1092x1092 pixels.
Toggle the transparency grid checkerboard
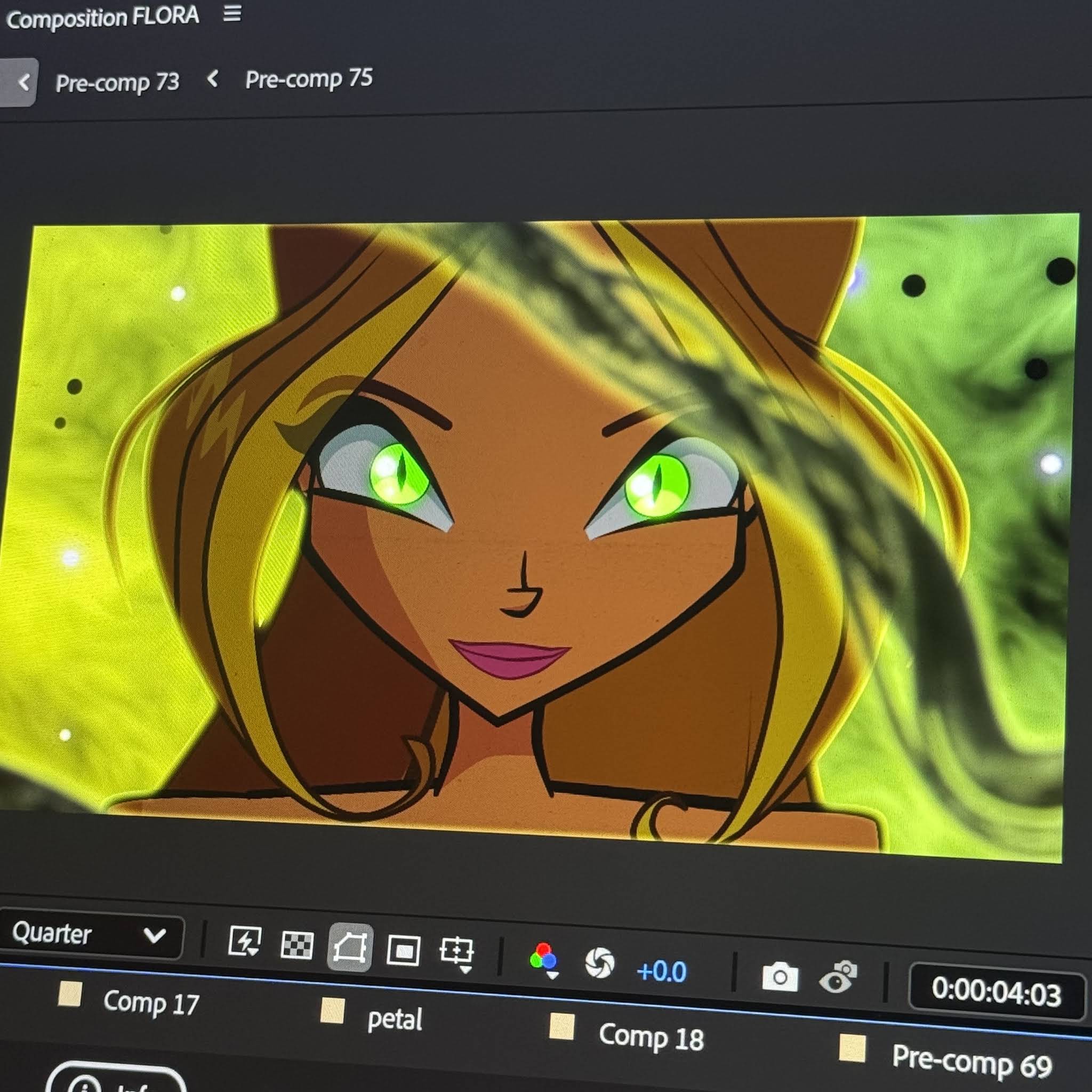coord(297,944)
